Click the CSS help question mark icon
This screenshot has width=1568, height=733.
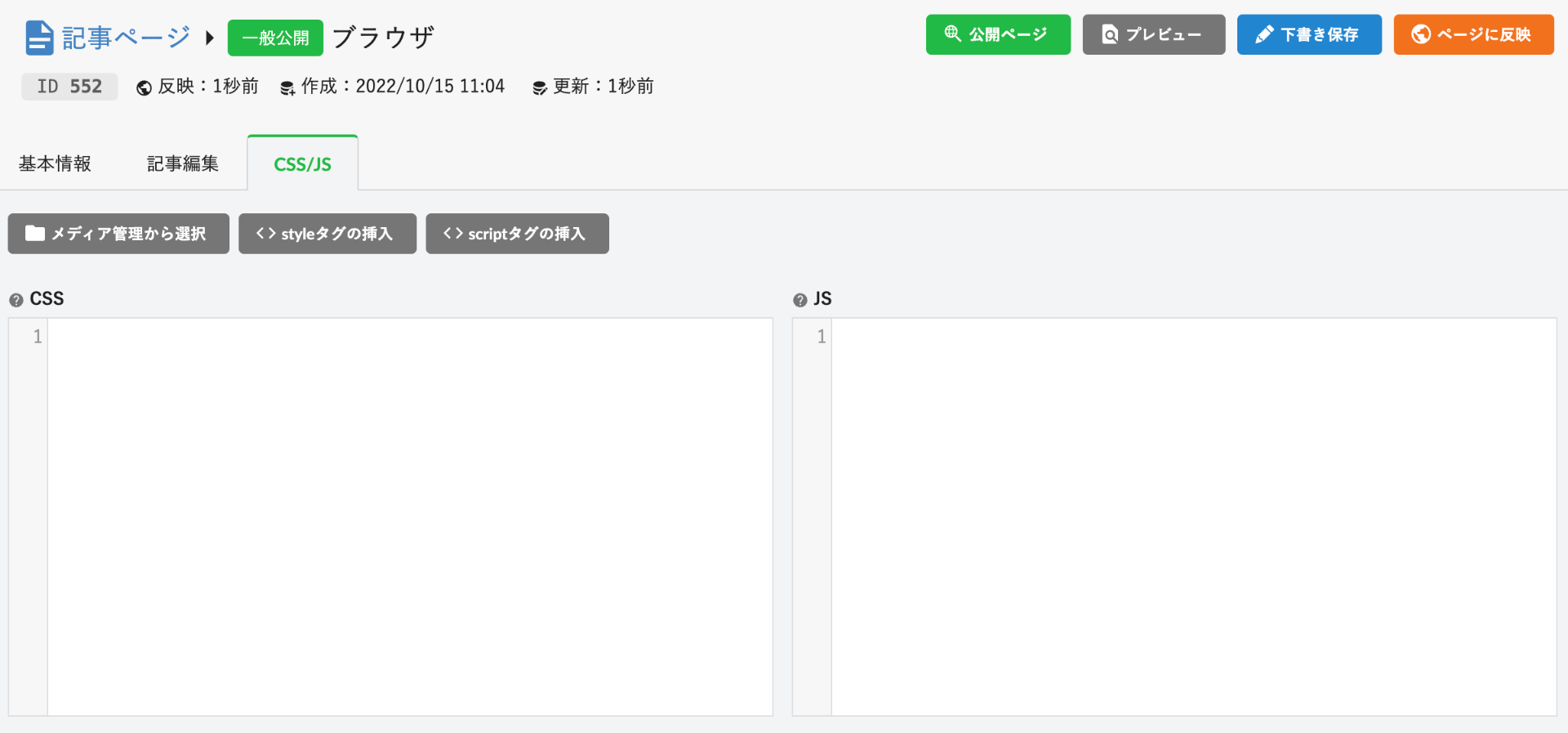[x=16, y=300]
